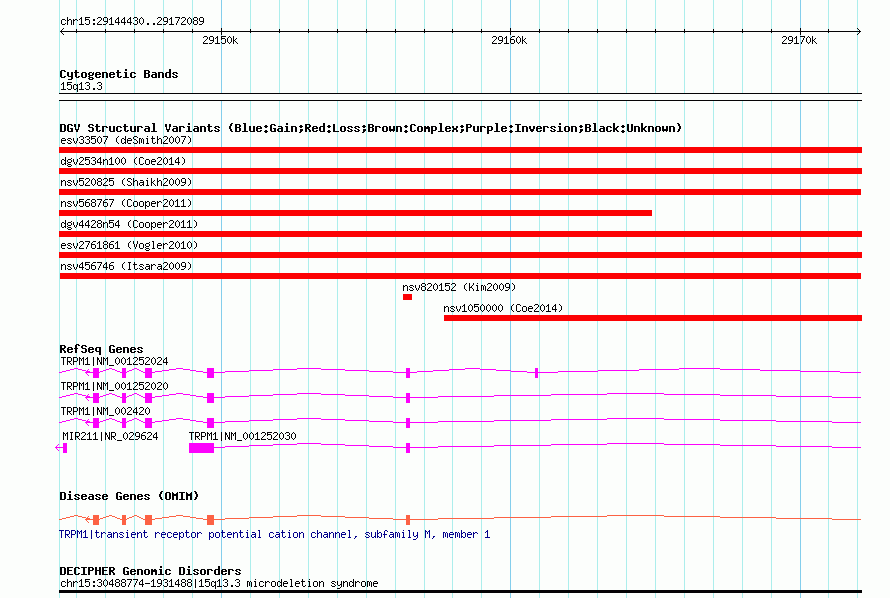Click the MIR211|NR_029624 gene label
This screenshot has width=890, height=598.
(110, 436)
